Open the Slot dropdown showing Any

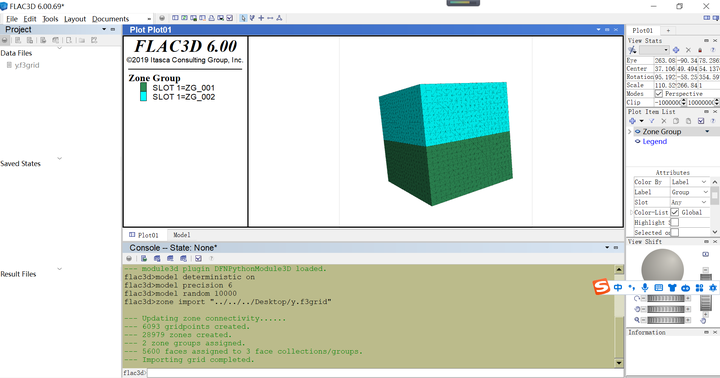(689, 202)
